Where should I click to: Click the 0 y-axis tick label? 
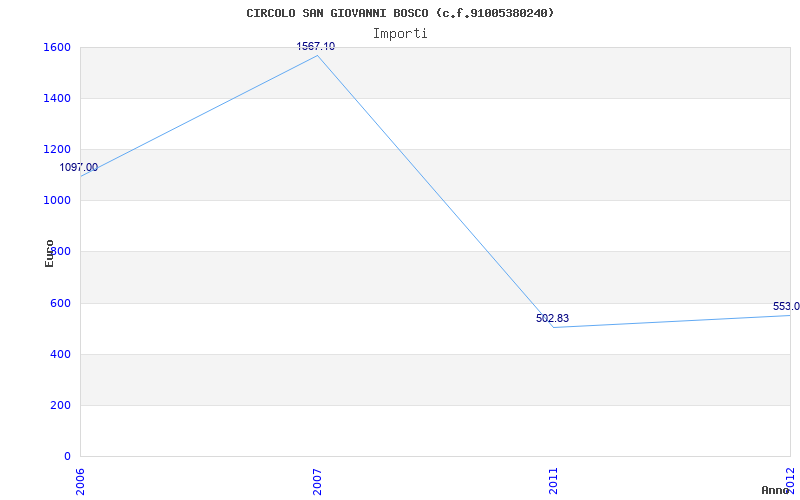67,456
